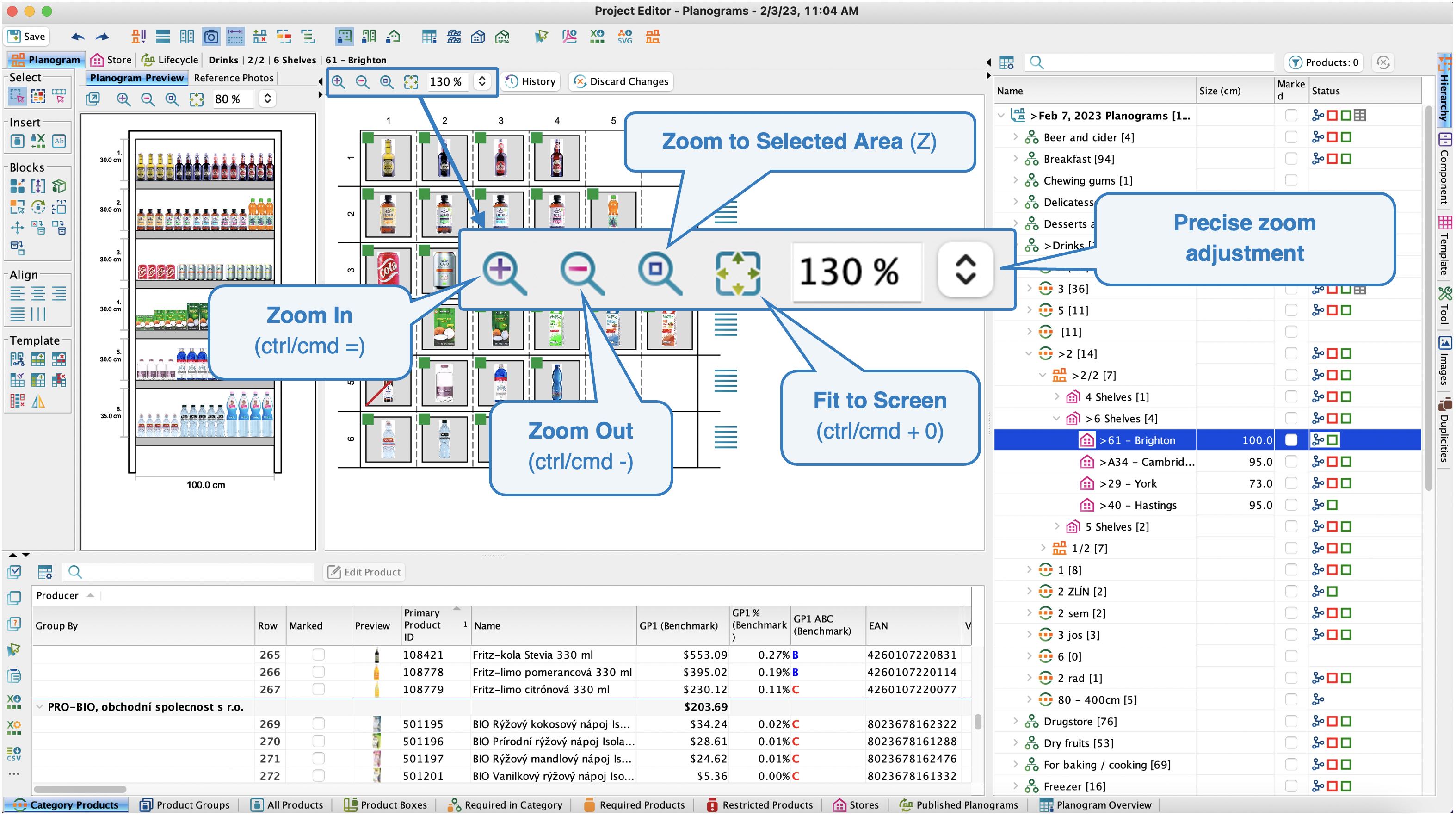The image size is (1456, 816).
Task: Open the preview in a separate window icon
Action: (93, 99)
